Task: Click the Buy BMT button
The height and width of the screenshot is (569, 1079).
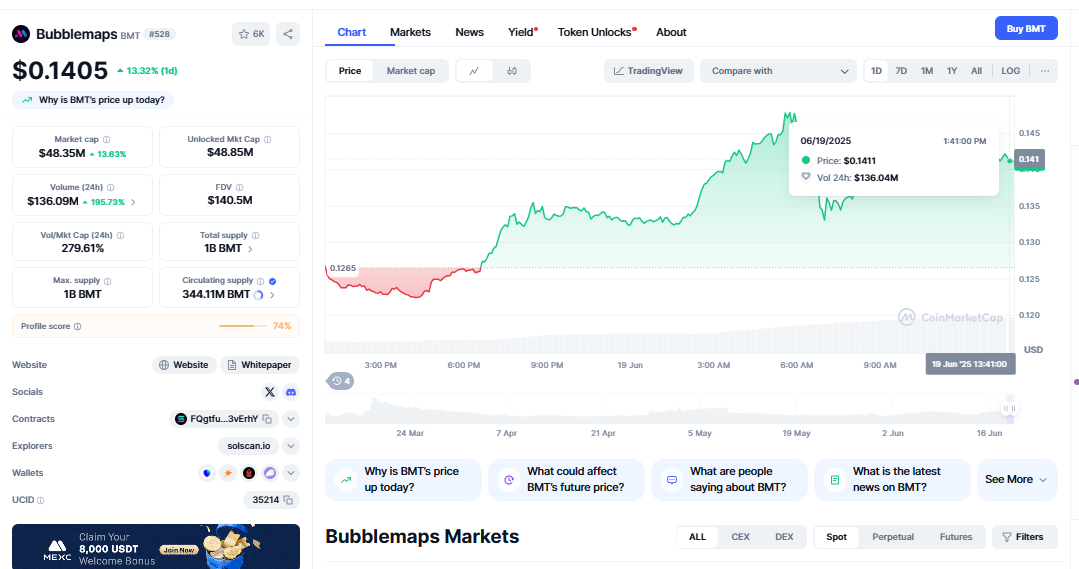Action: tap(1026, 29)
